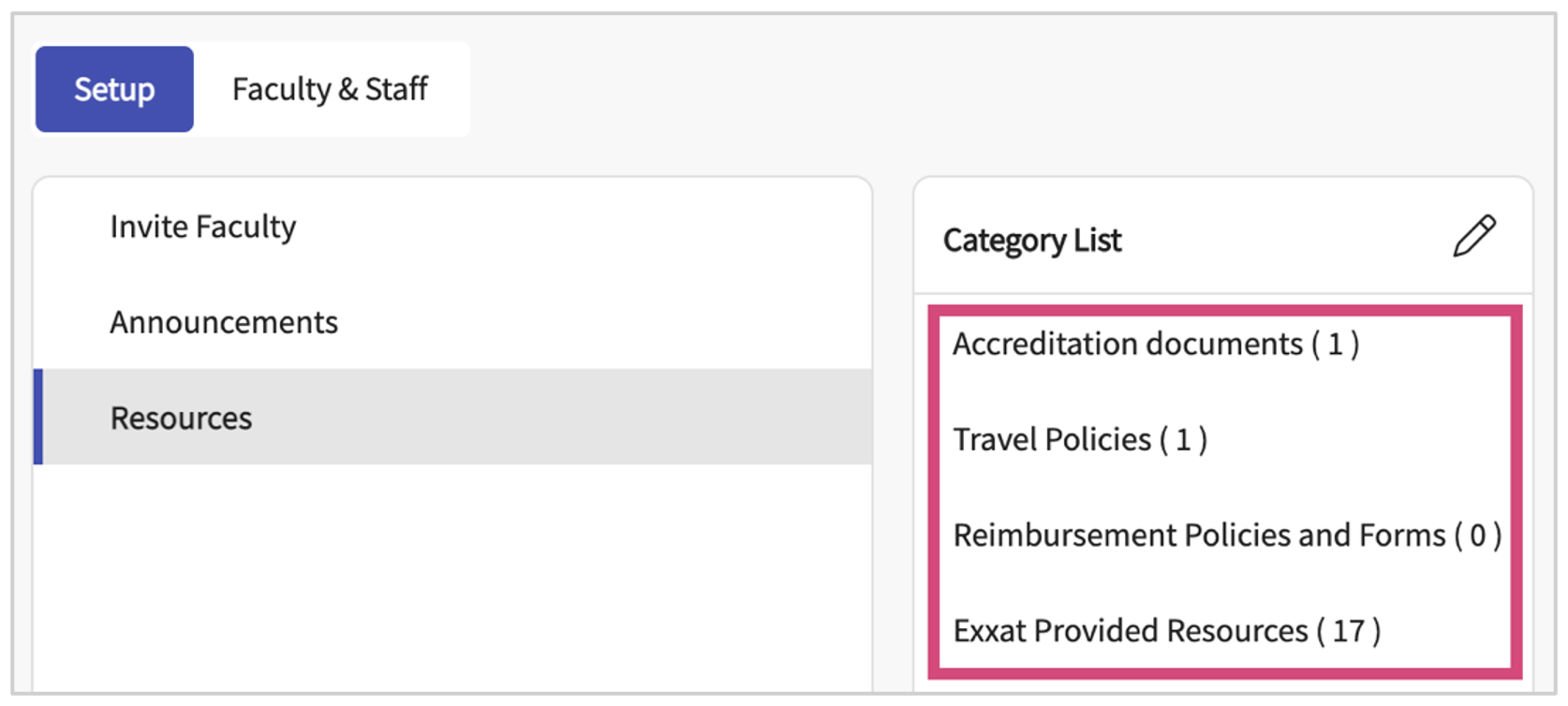Select Invite Faculty in the setup menu
Screen dimensions: 1568x706
click(202, 227)
